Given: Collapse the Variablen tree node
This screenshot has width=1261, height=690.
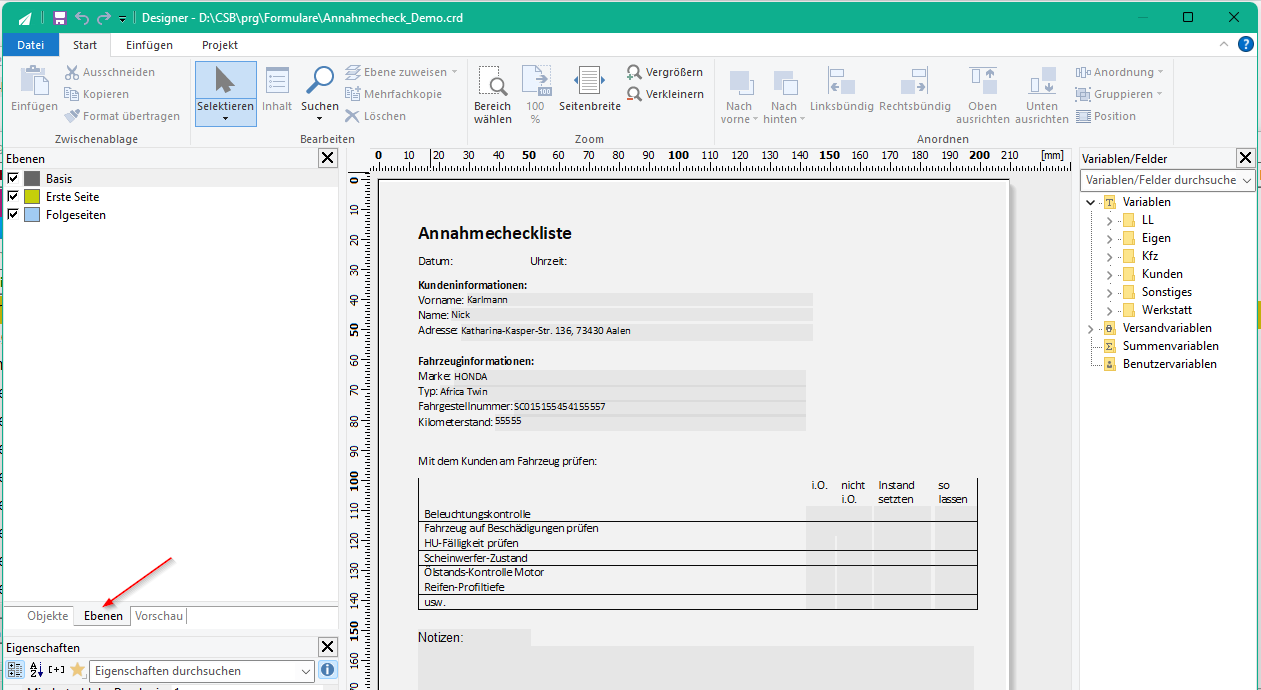Looking at the screenshot, I should coord(1091,202).
